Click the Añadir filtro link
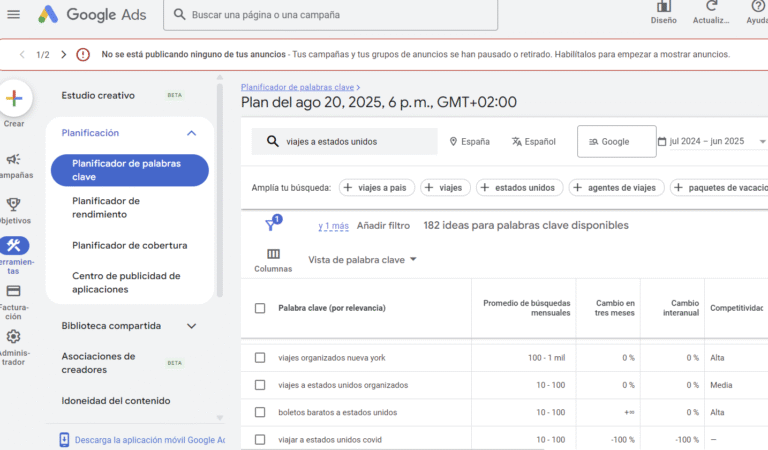The image size is (768, 450). pyautogui.click(x=383, y=226)
